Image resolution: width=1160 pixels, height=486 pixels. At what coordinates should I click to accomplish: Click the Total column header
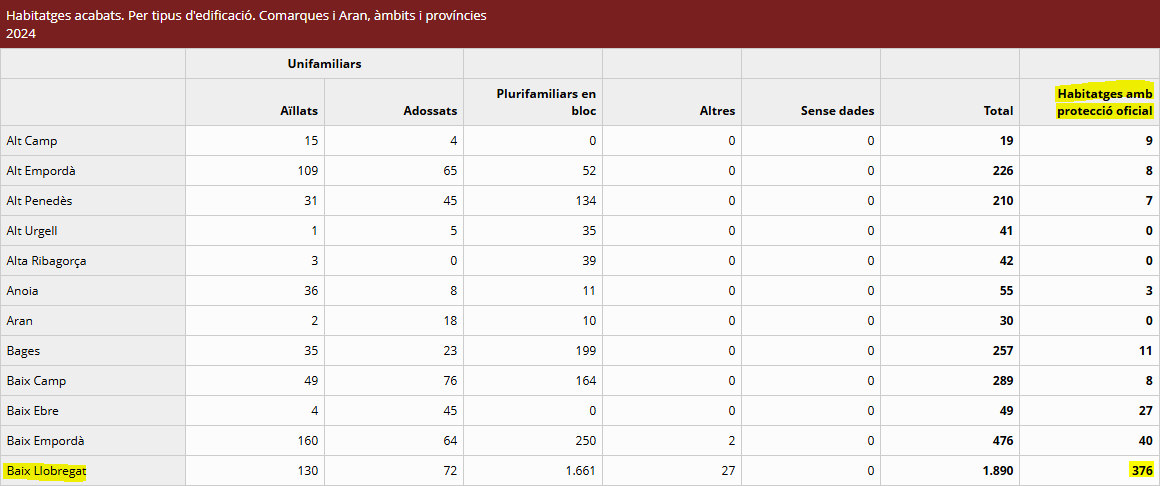pyautogui.click(x=998, y=111)
